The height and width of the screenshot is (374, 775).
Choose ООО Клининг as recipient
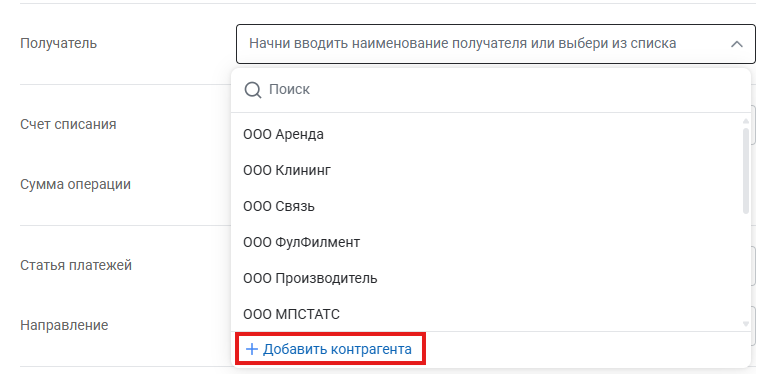tap(287, 170)
